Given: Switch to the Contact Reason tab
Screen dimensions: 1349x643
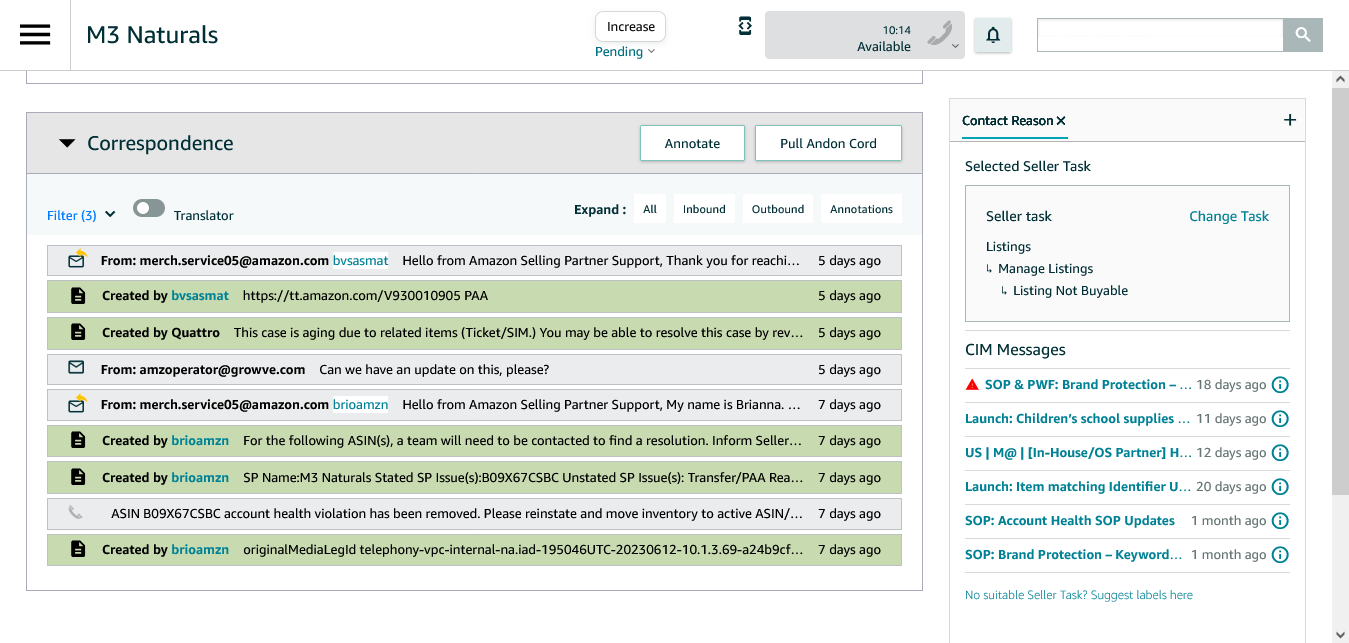Looking at the screenshot, I should (1007, 121).
